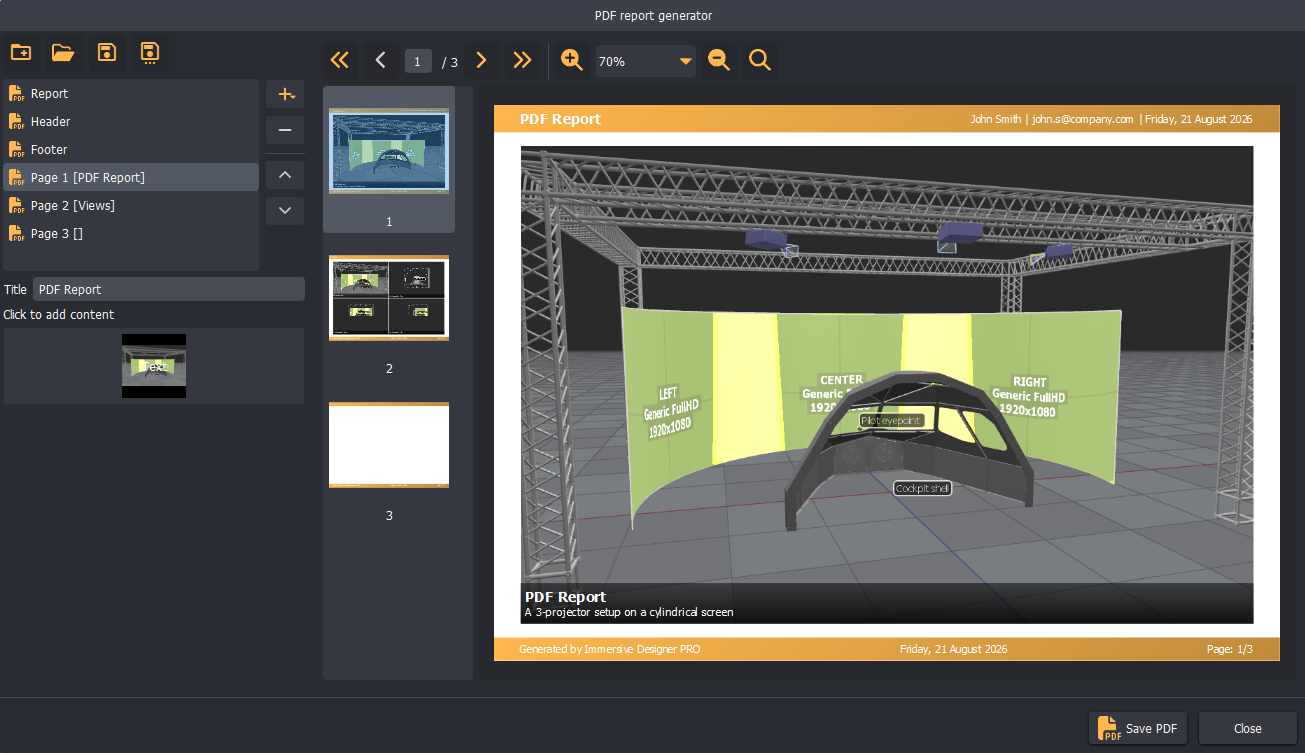
Task: Click the Save As floppy icon with dots
Action: pyautogui.click(x=150, y=53)
